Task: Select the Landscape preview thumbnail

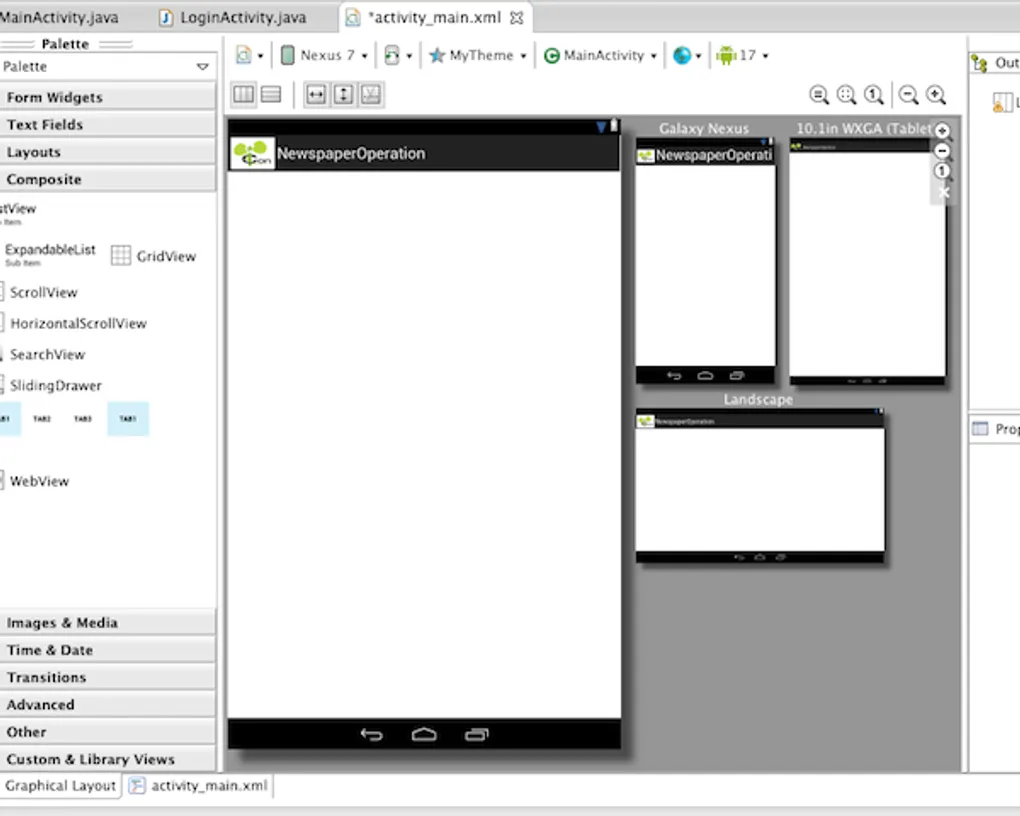Action: (x=759, y=486)
